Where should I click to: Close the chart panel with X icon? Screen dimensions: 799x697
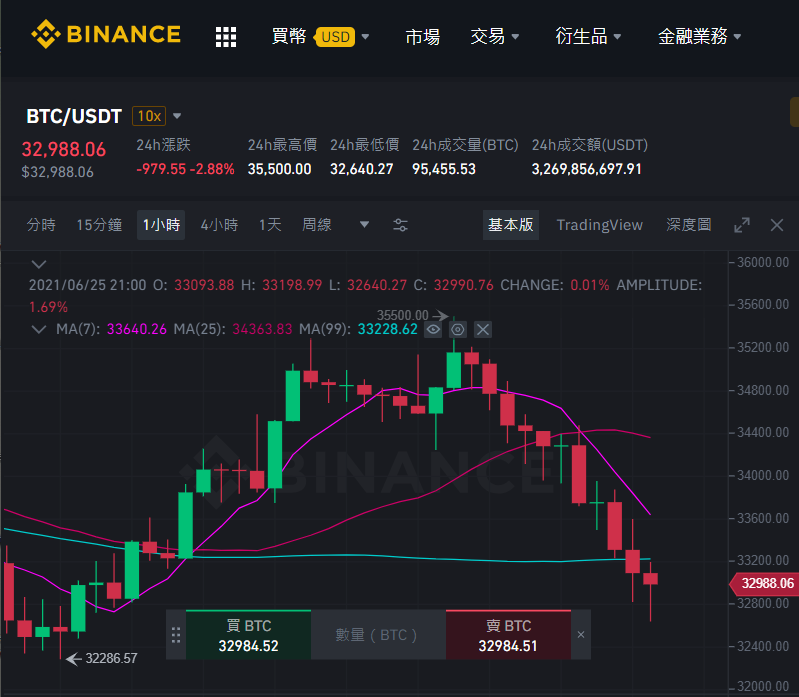tap(777, 225)
